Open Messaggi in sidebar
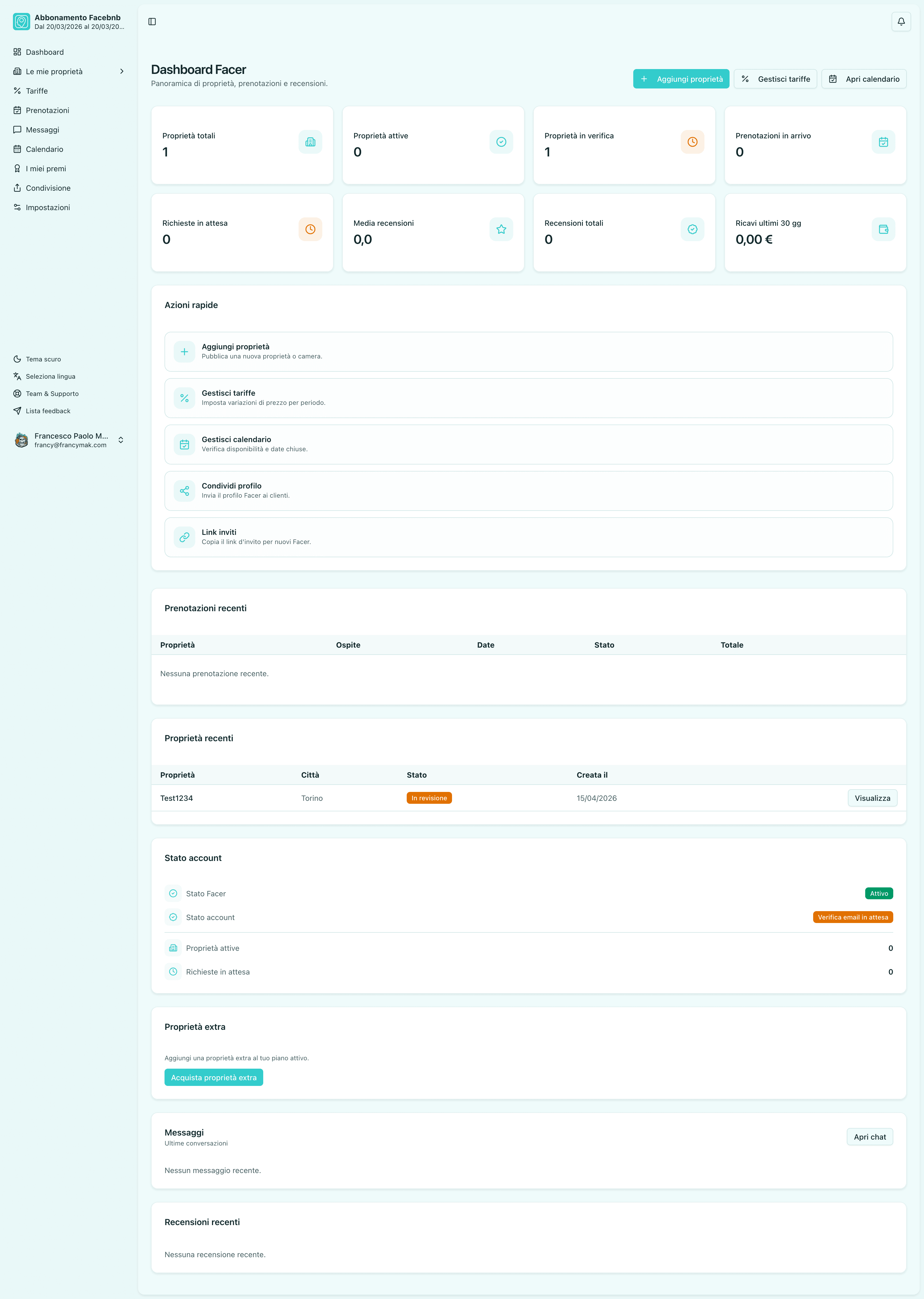The image size is (924, 1299). (x=69, y=130)
